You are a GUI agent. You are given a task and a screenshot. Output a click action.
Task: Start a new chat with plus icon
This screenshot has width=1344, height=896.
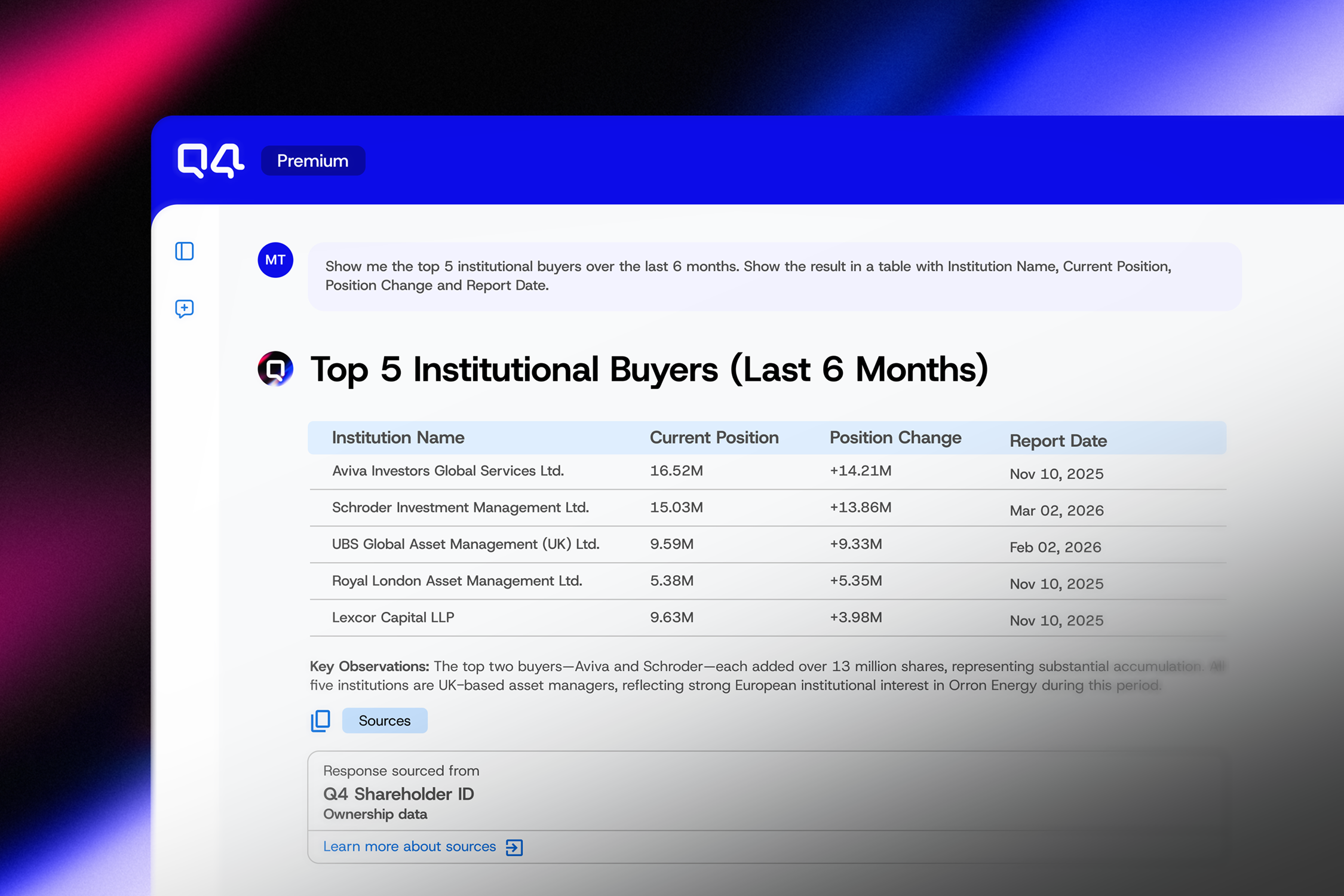(185, 309)
